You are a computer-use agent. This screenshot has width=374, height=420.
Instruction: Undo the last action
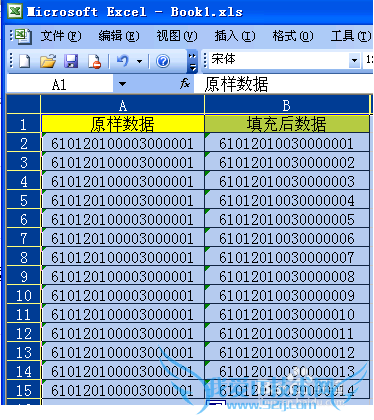122,61
